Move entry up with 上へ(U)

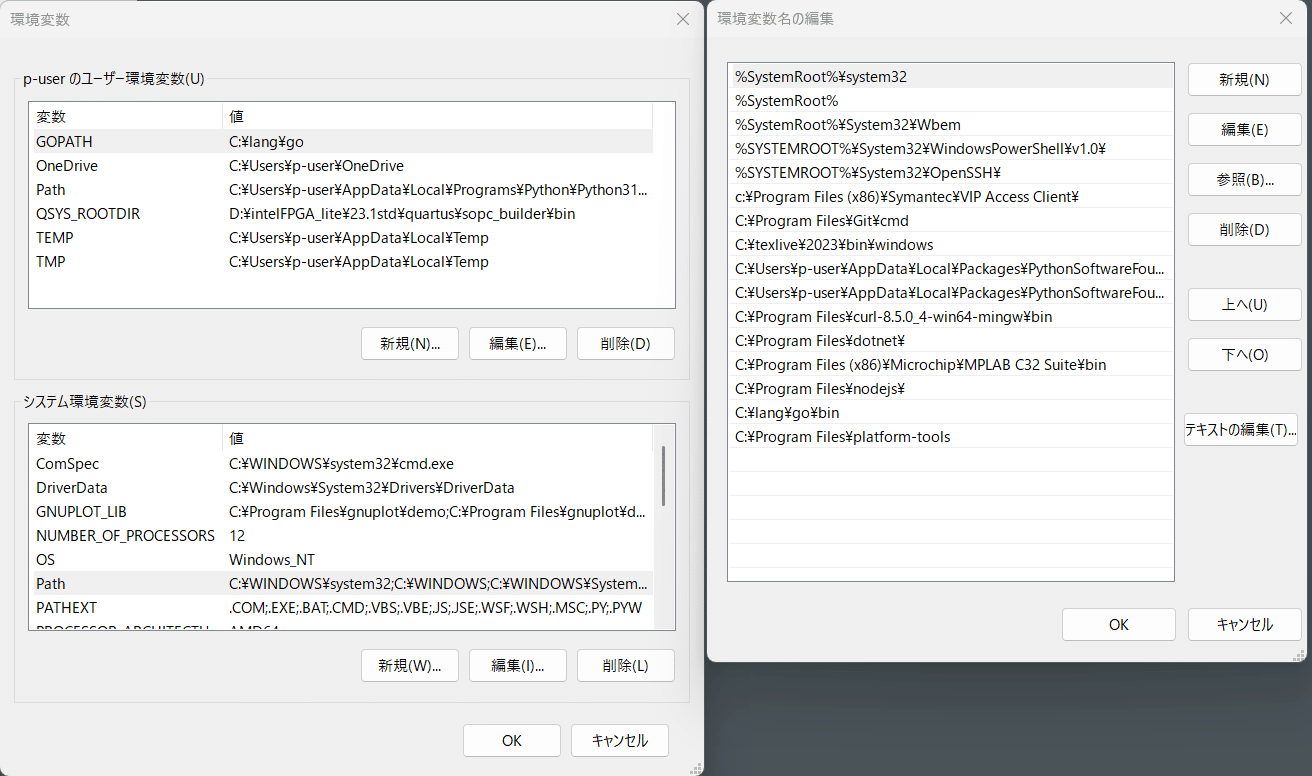point(1244,305)
